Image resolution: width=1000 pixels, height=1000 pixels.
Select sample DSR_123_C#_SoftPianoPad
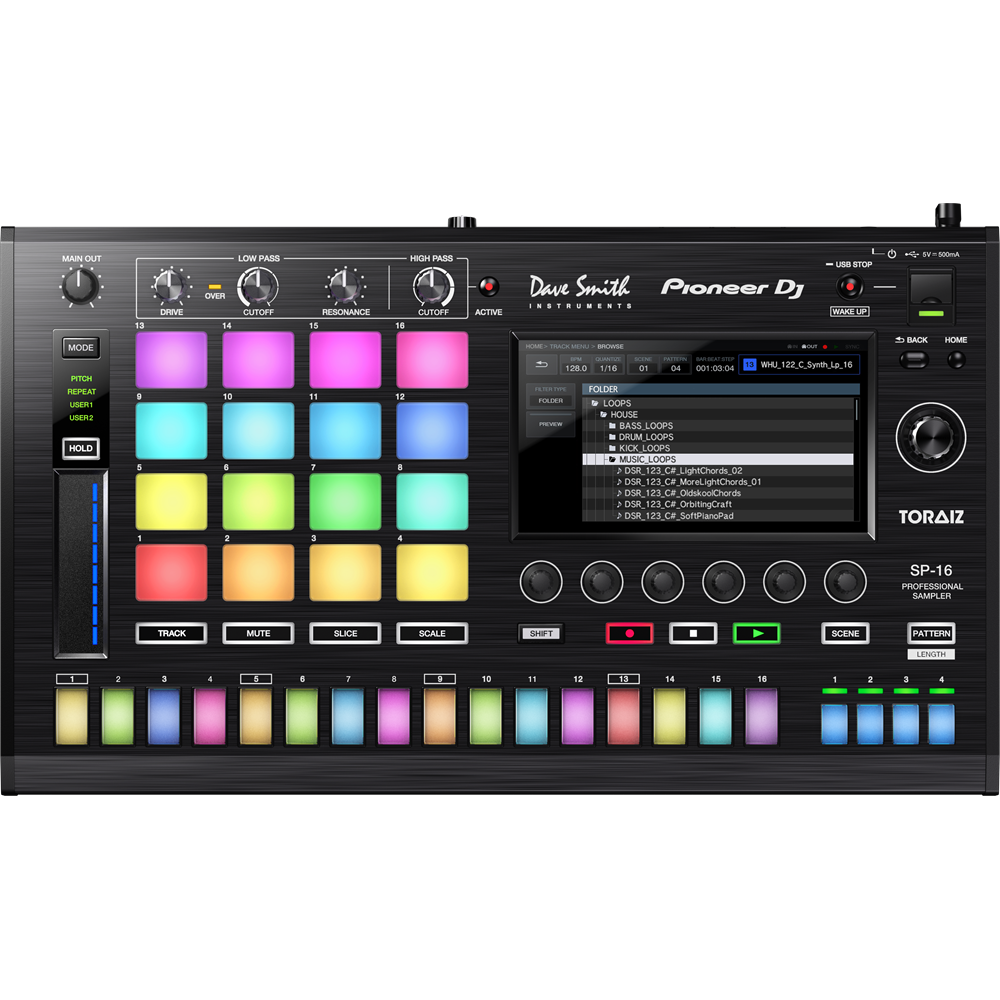[719, 516]
